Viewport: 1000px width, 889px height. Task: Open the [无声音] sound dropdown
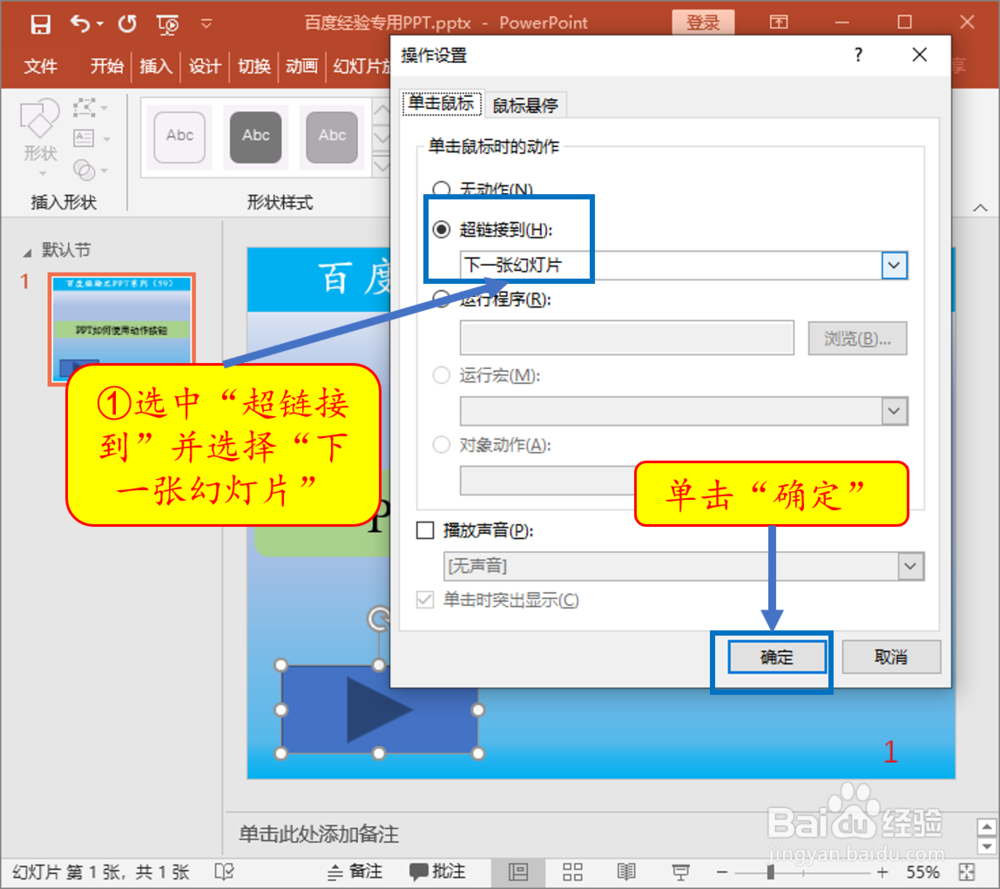tap(910, 566)
